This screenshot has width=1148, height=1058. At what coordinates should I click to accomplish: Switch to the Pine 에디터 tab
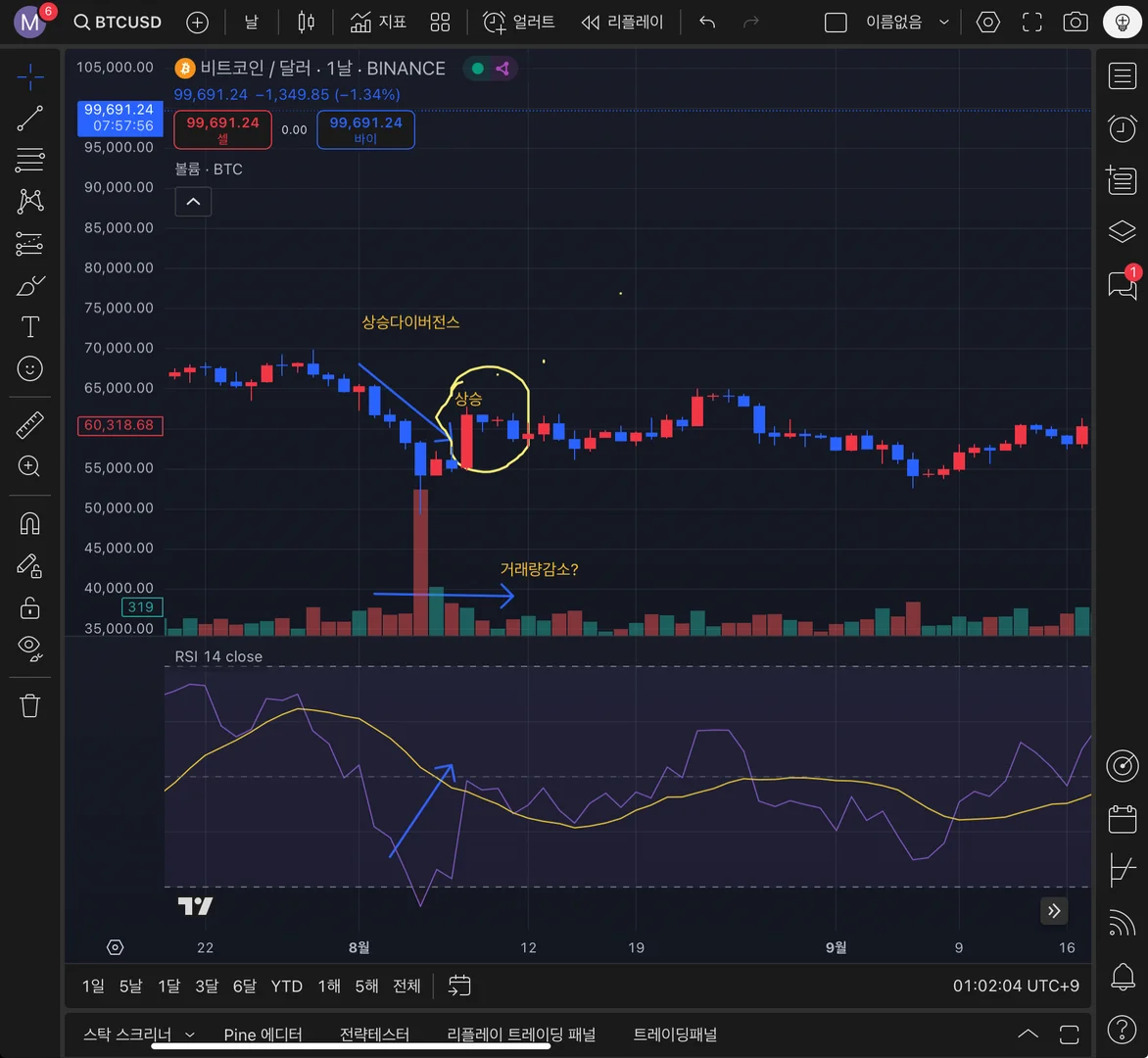click(263, 1034)
